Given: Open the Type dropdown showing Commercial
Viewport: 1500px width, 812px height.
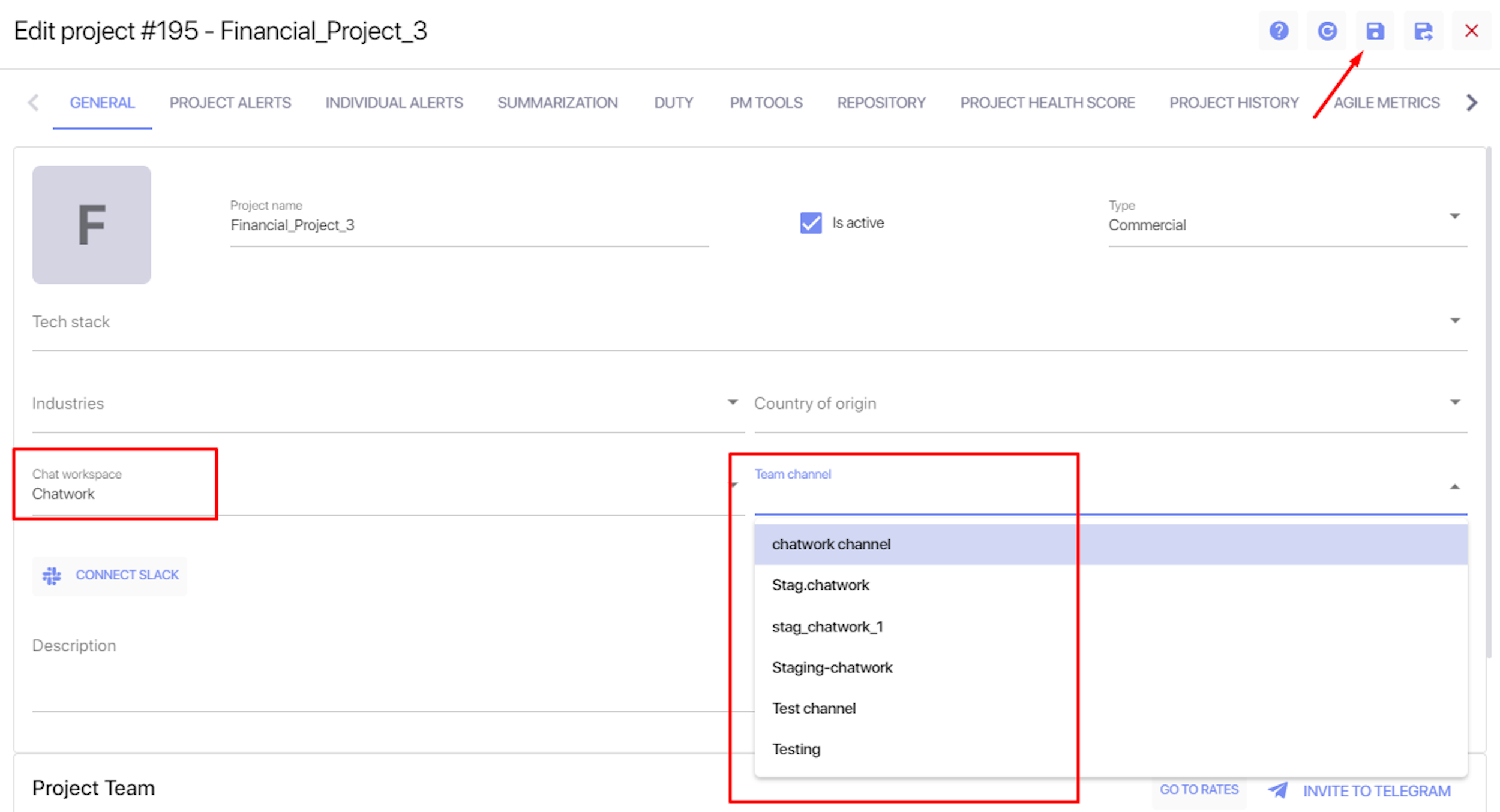Looking at the screenshot, I should pyautogui.click(x=1287, y=223).
